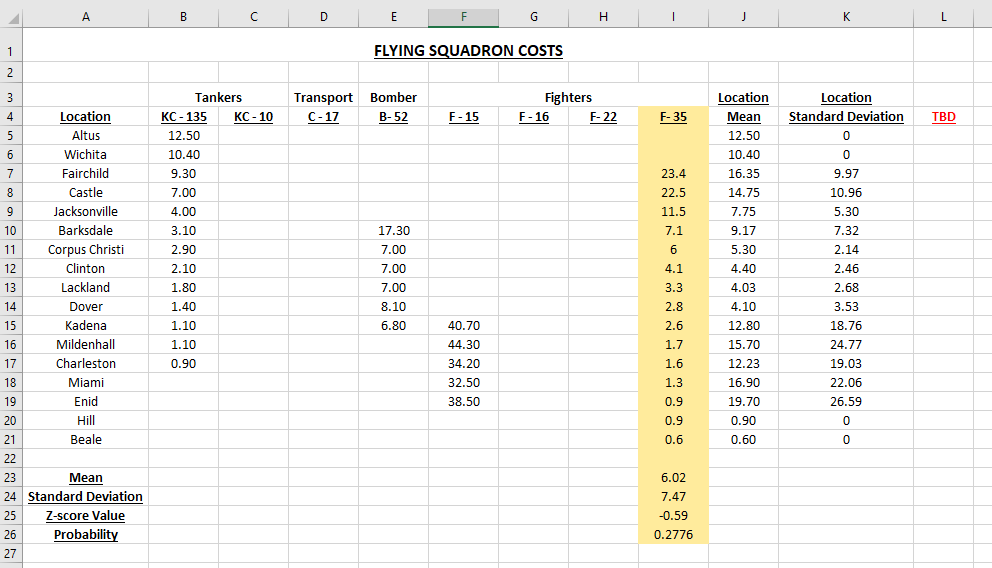Click the Z-score Value label
Image resolution: width=992 pixels, height=568 pixels.
point(85,516)
